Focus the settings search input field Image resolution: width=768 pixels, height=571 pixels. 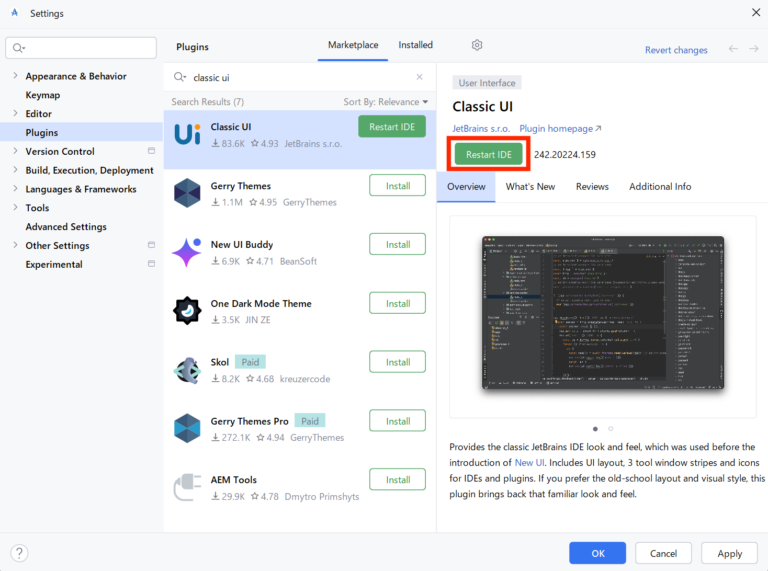[81, 48]
